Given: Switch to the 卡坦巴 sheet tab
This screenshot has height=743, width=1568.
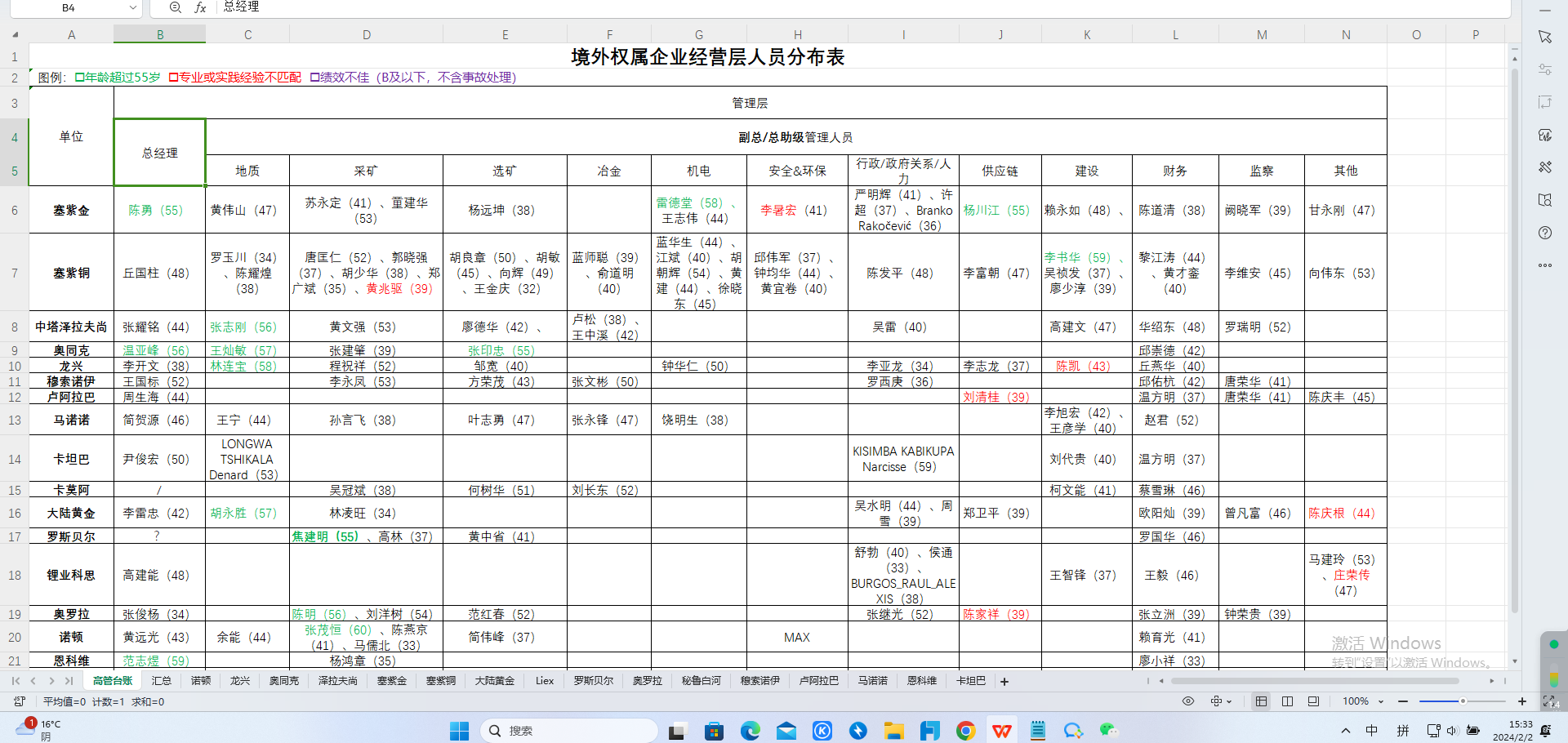Looking at the screenshot, I should pos(971,681).
